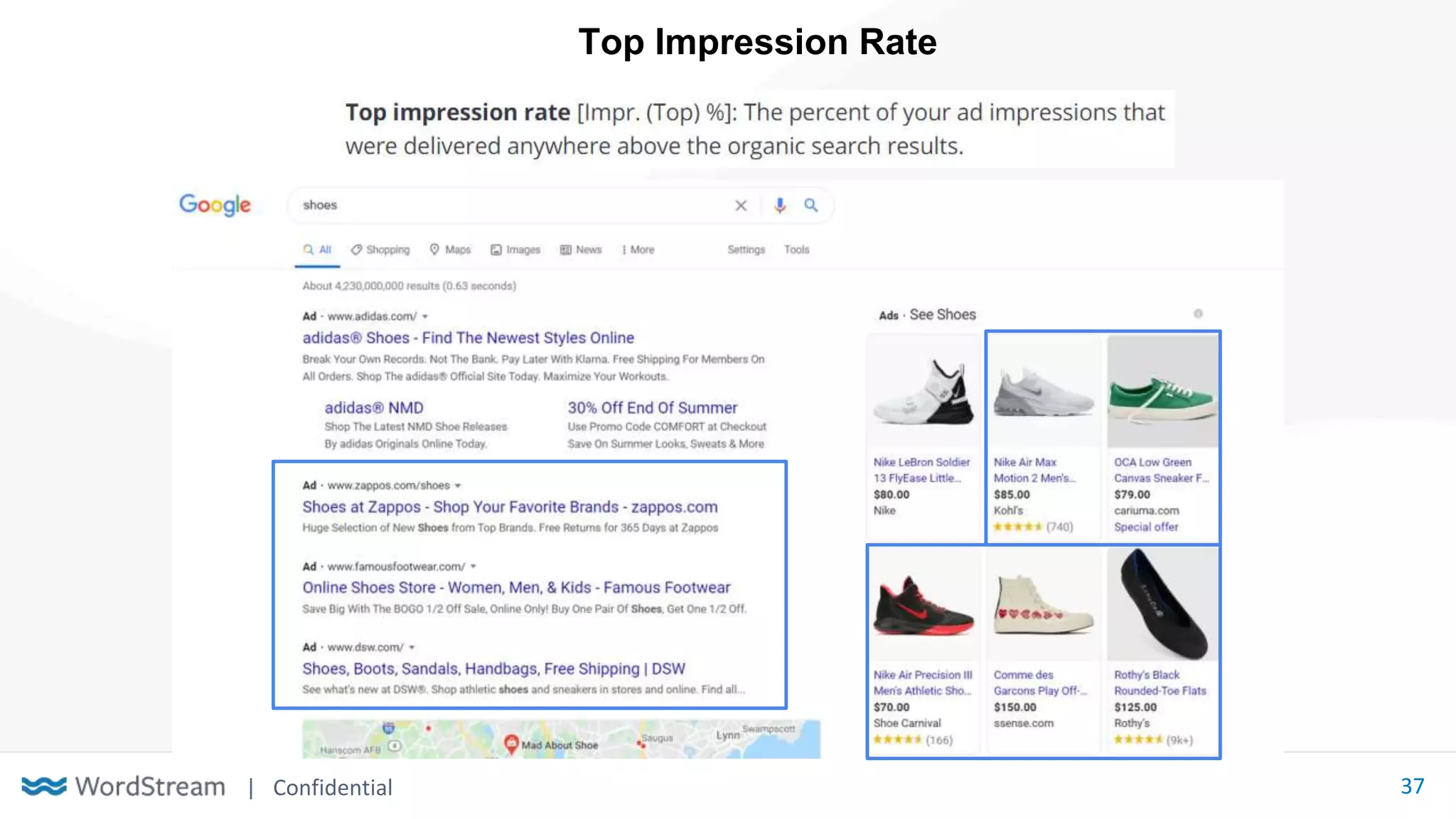Viewport: 1456px width, 819px height.
Task: Open Comme des Garcons Play title
Action: pyautogui.click(x=1040, y=682)
